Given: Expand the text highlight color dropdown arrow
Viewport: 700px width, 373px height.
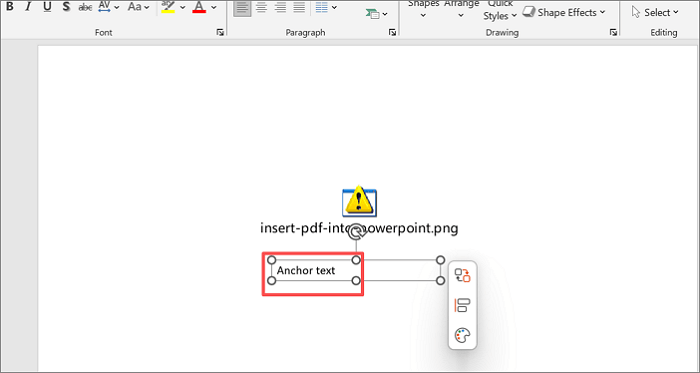Looking at the screenshot, I should (183, 7).
